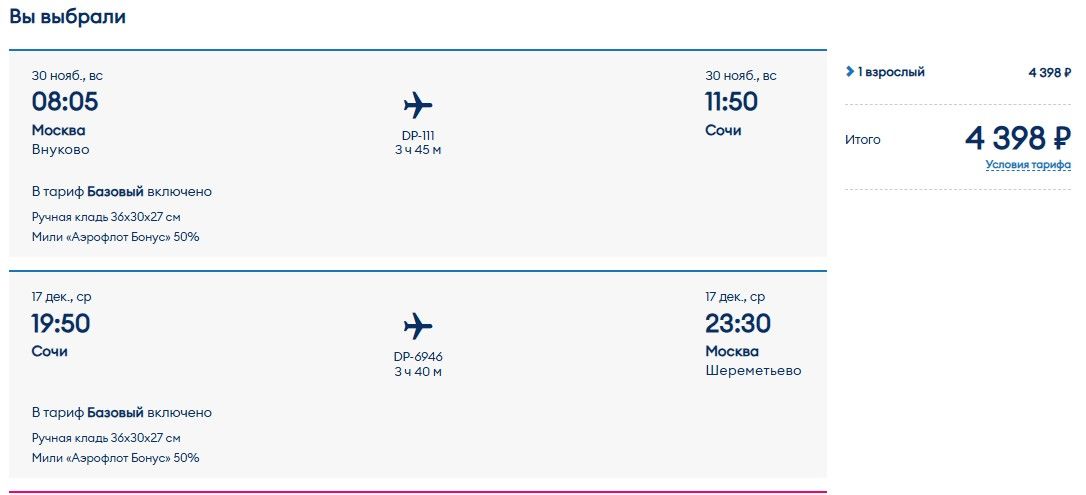
Task: Click Базовый tariff text in the Moscow–Sochi flight
Action: coord(115,191)
